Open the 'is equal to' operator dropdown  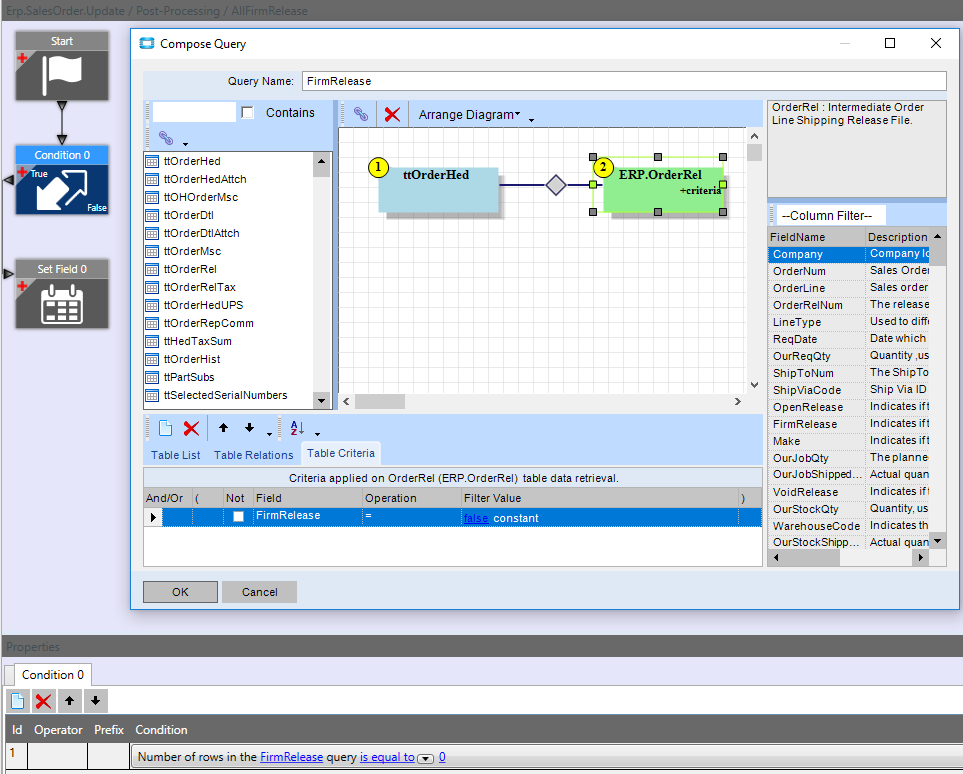(425, 759)
